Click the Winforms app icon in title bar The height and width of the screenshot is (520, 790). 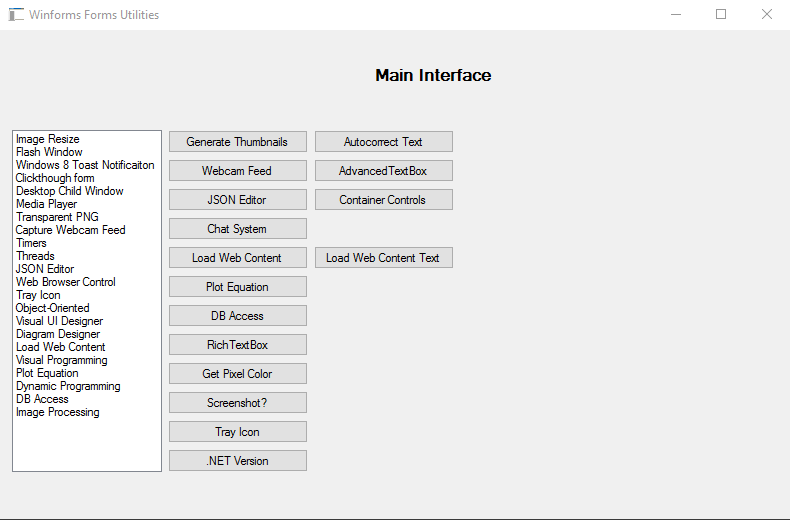click(x=16, y=15)
